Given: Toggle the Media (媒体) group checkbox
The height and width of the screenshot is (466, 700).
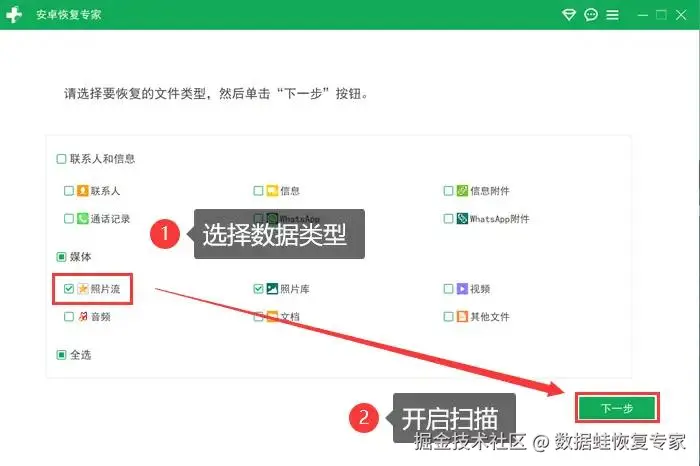Looking at the screenshot, I should click(62, 257).
